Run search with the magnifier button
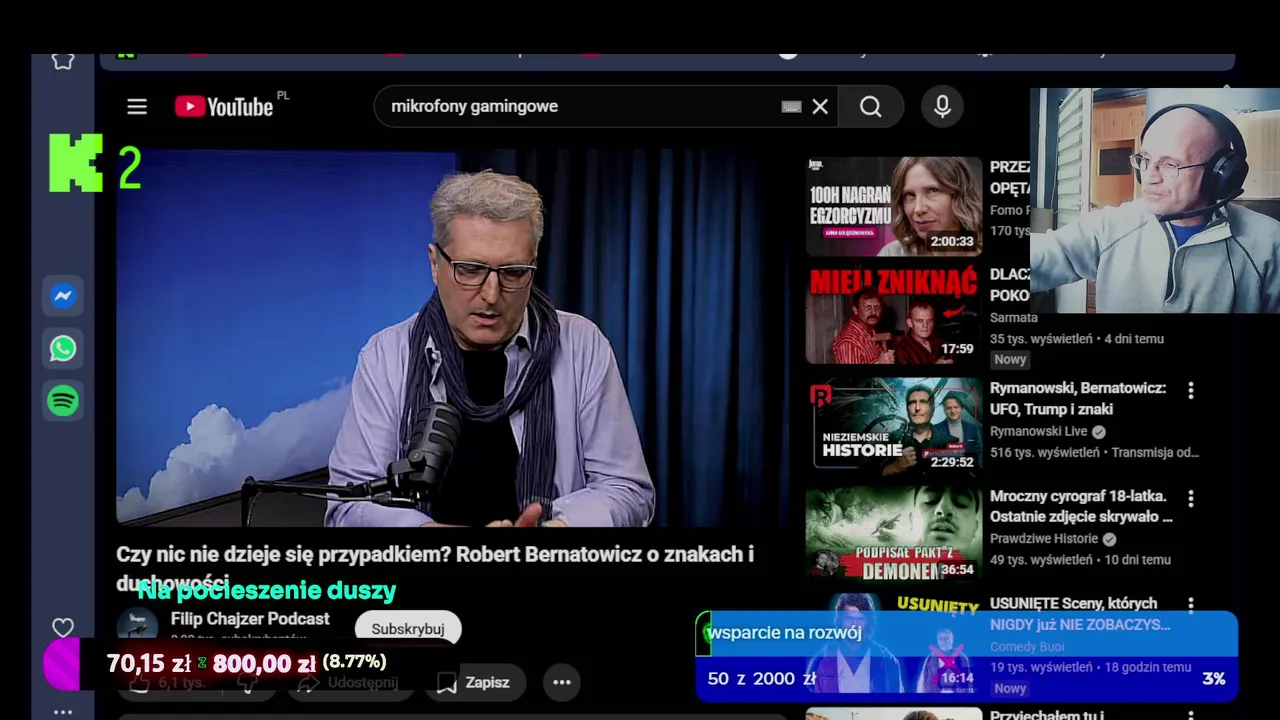The height and width of the screenshot is (720, 1280). point(871,107)
